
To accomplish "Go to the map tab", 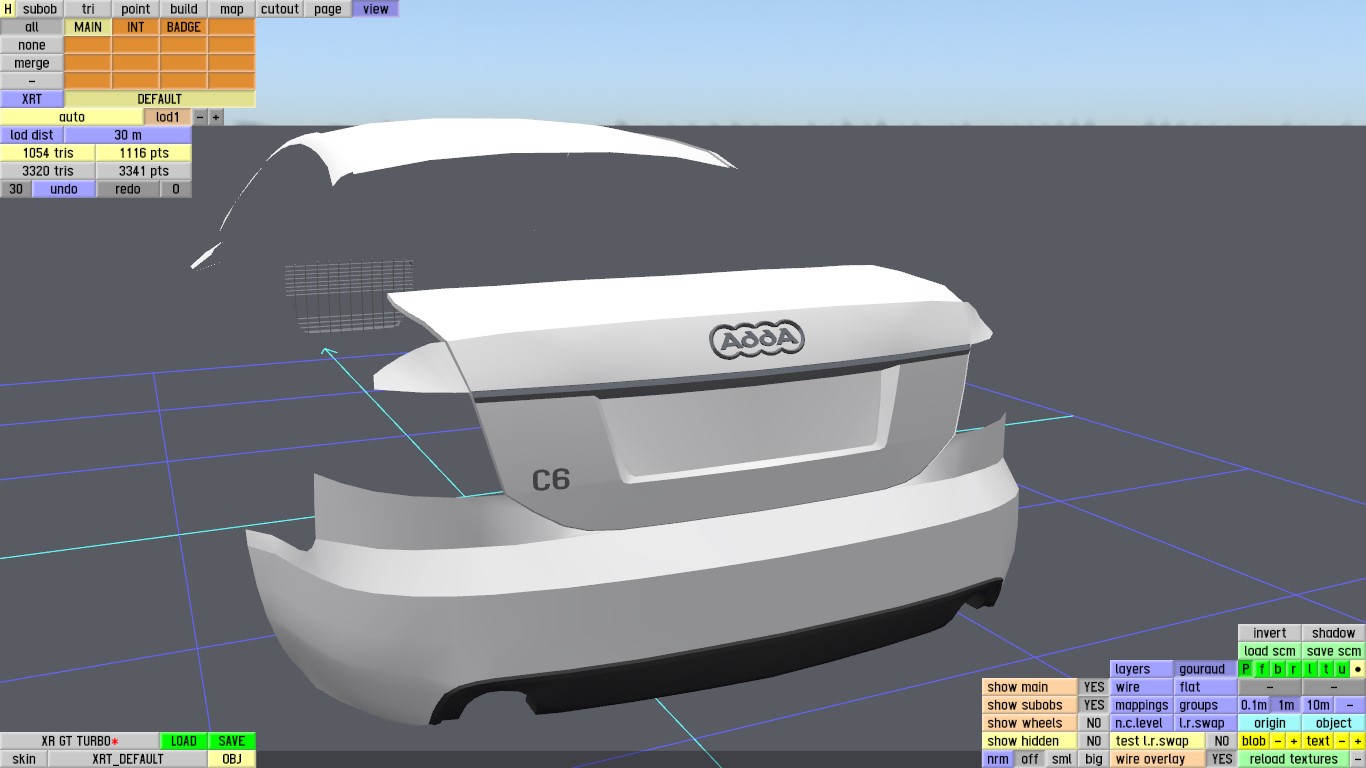I will pos(232,9).
